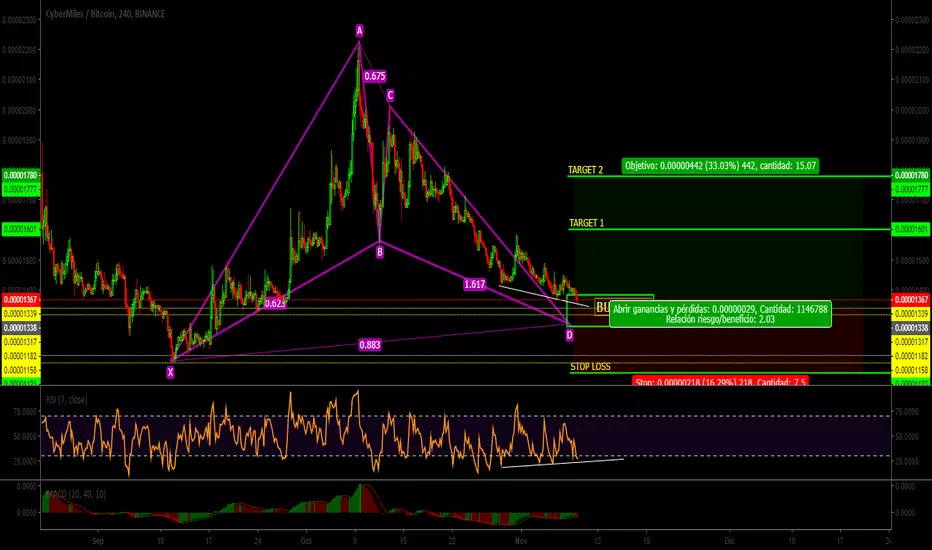Select the TARGET 2 line label
The height and width of the screenshot is (550, 932).
(x=585, y=170)
